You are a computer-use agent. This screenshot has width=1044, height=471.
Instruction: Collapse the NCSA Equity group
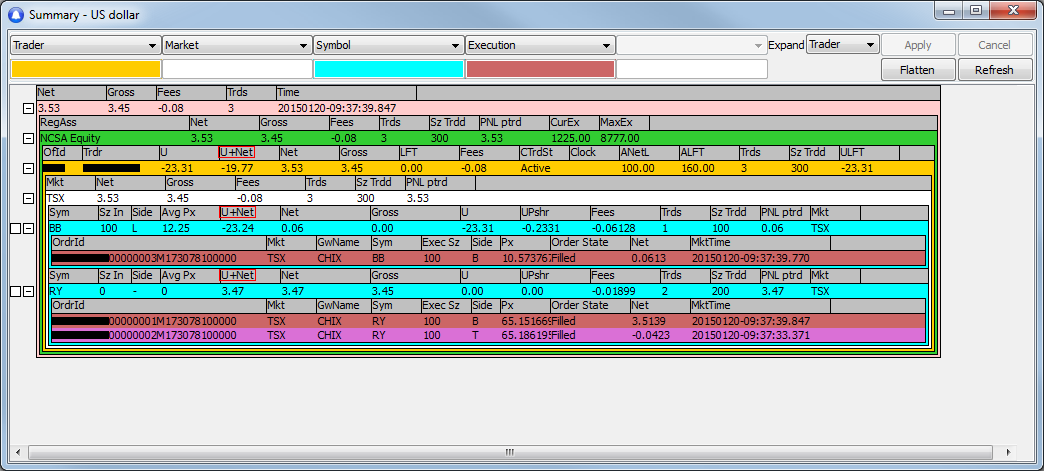pyautogui.click(x=28, y=138)
